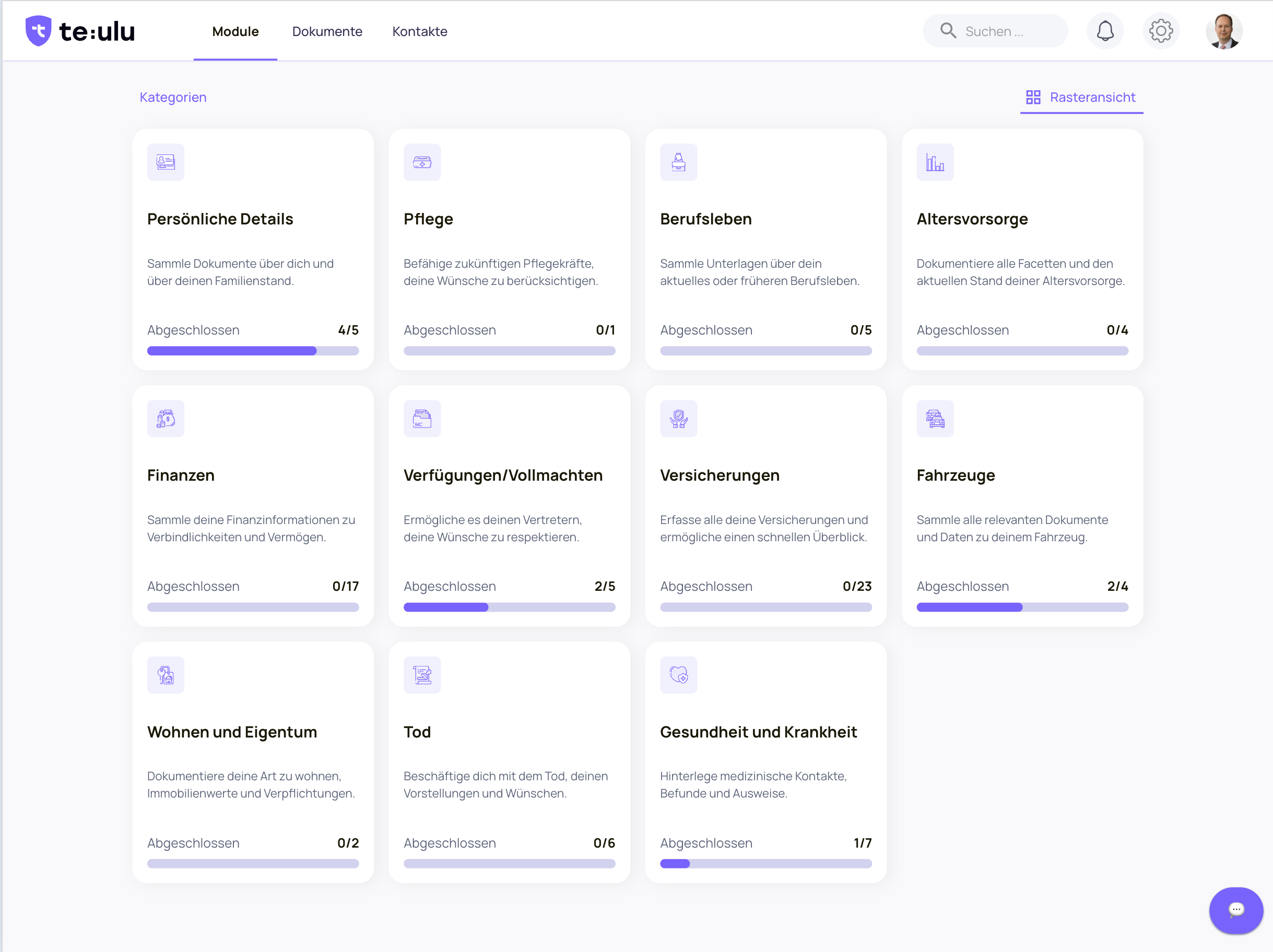Viewport: 1273px width, 952px height.
Task: Open the Finanzen card title
Action: pyautogui.click(x=181, y=475)
